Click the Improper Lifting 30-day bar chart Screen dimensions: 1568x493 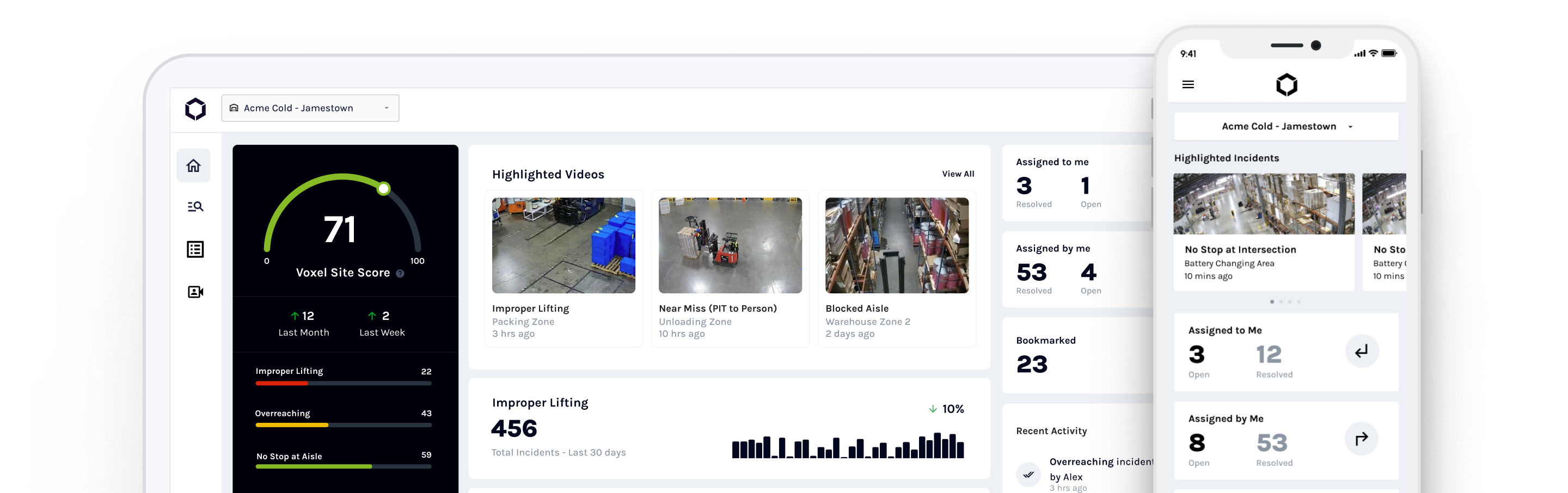coord(847,446)
